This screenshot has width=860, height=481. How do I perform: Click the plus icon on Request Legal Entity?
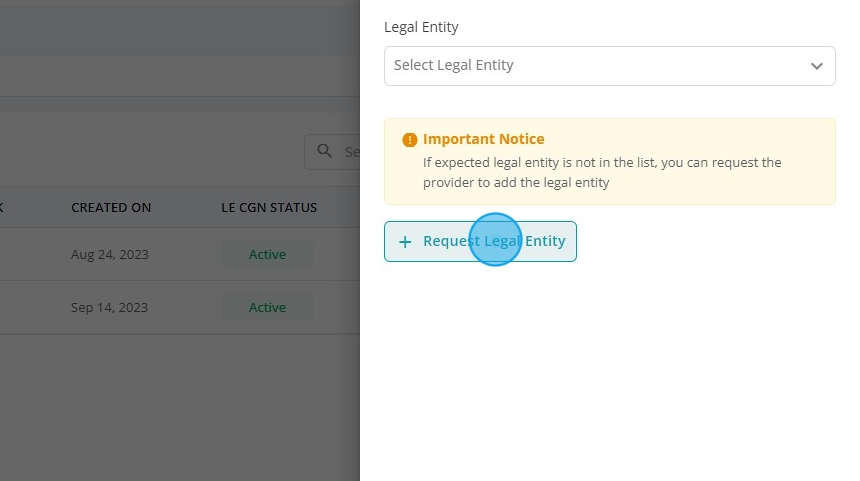coord(405,242)
